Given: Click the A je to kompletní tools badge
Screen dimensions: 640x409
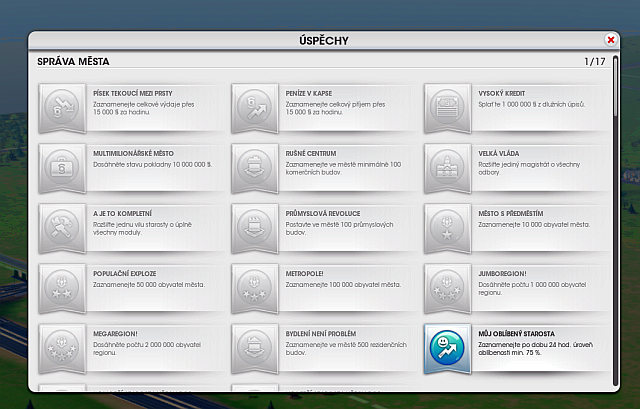Looking at the screenshot, I should (x=62, y=228).
